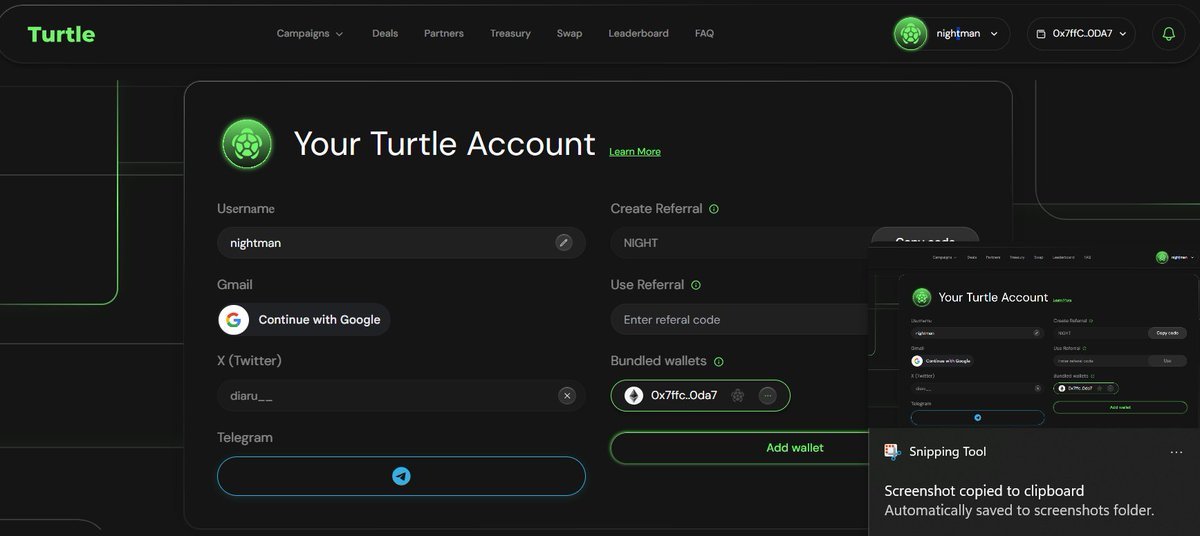The image size is (1200, 536).
Task: View the Leaderboard
Action: (x=638, y=33)
